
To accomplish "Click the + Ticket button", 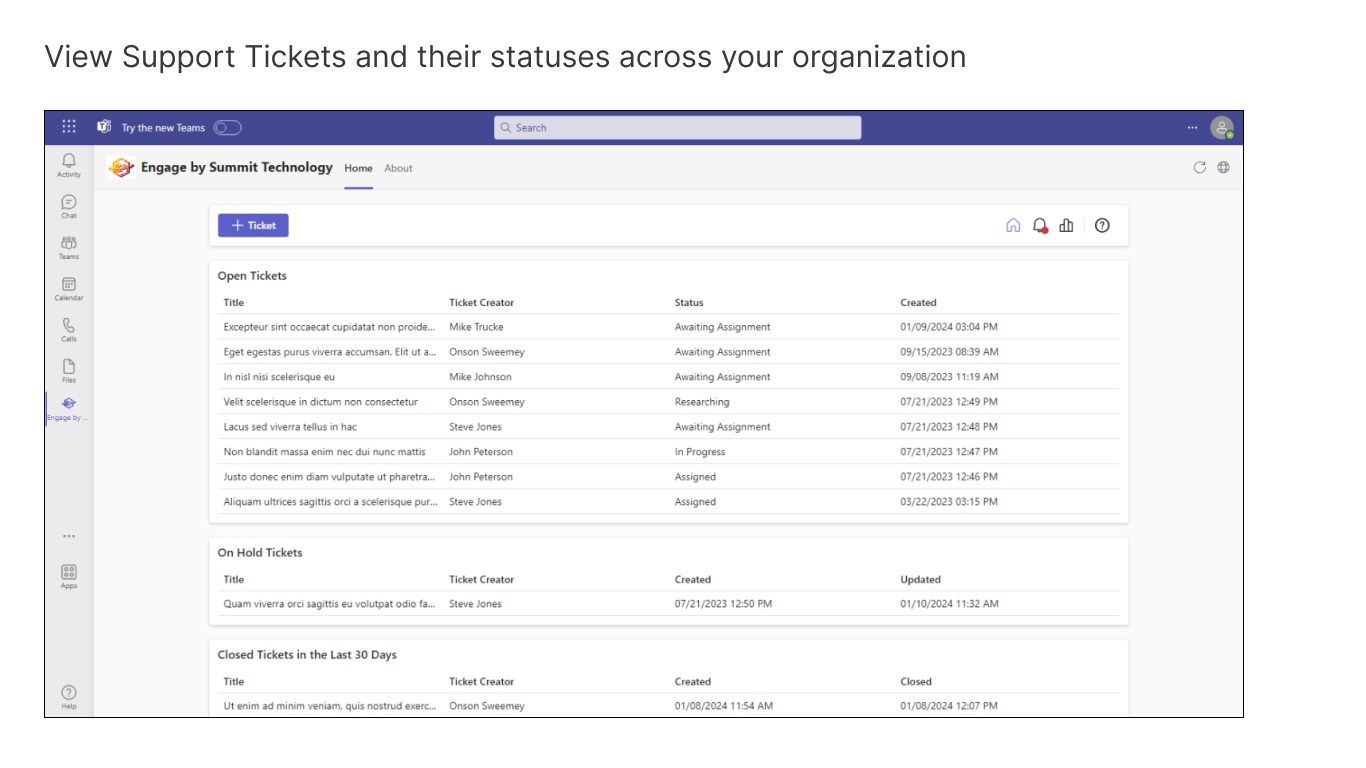I will point(253,226).
